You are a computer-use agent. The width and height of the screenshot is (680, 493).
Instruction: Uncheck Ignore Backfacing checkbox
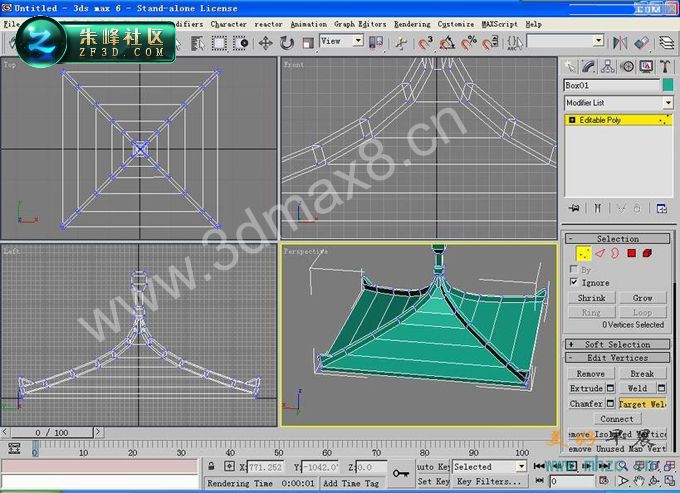coord(574,282)
